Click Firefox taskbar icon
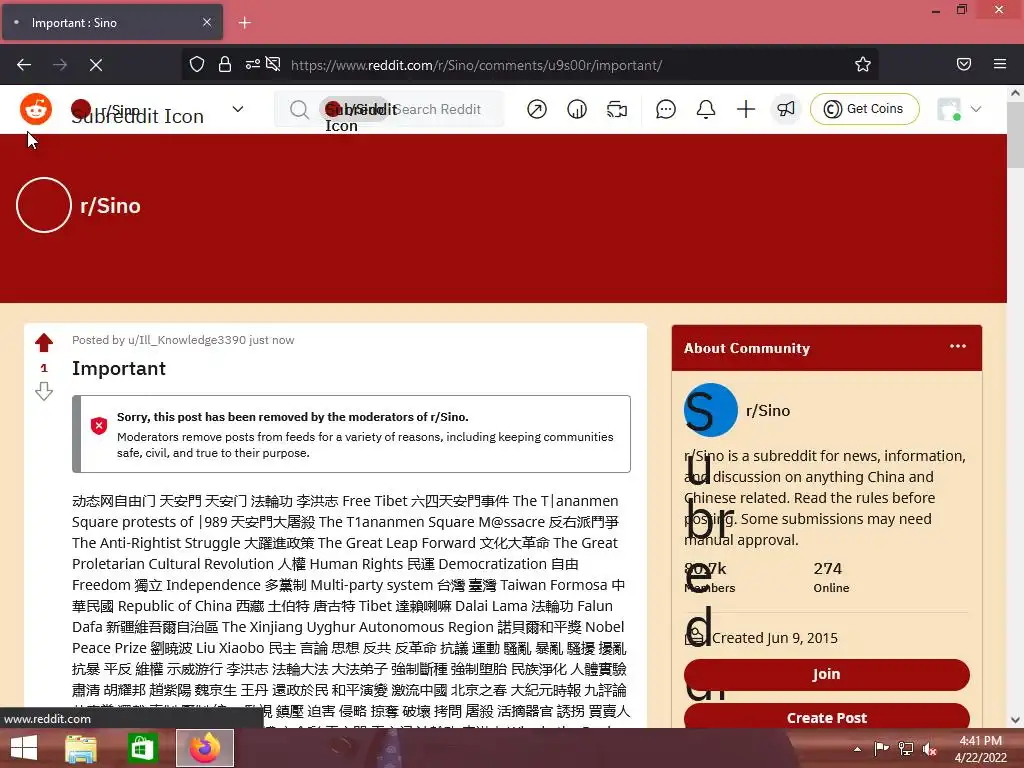Image resolution: width=1024 pixels, height=768 pixels. tap(205, 748)
